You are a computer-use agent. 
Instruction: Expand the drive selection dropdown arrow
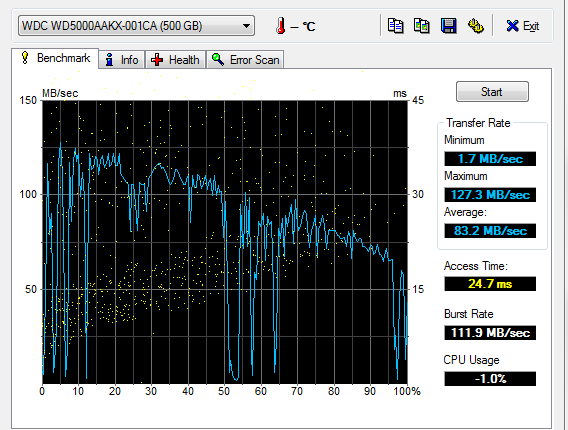pyautogui.click(x=246, y=26)
